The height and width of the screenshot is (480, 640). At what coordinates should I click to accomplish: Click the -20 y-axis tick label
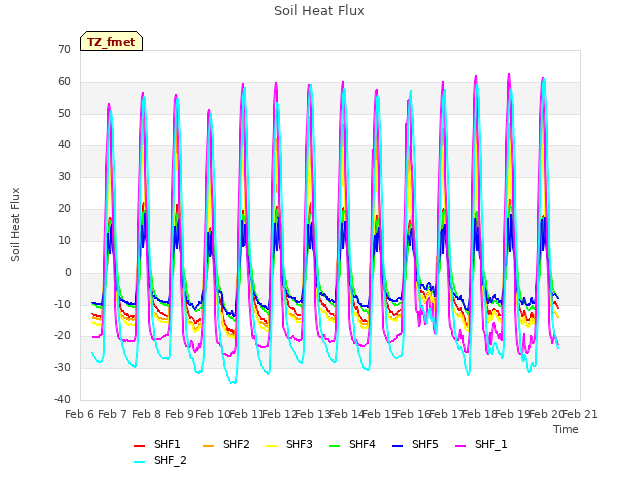click(x=62, y=336)
